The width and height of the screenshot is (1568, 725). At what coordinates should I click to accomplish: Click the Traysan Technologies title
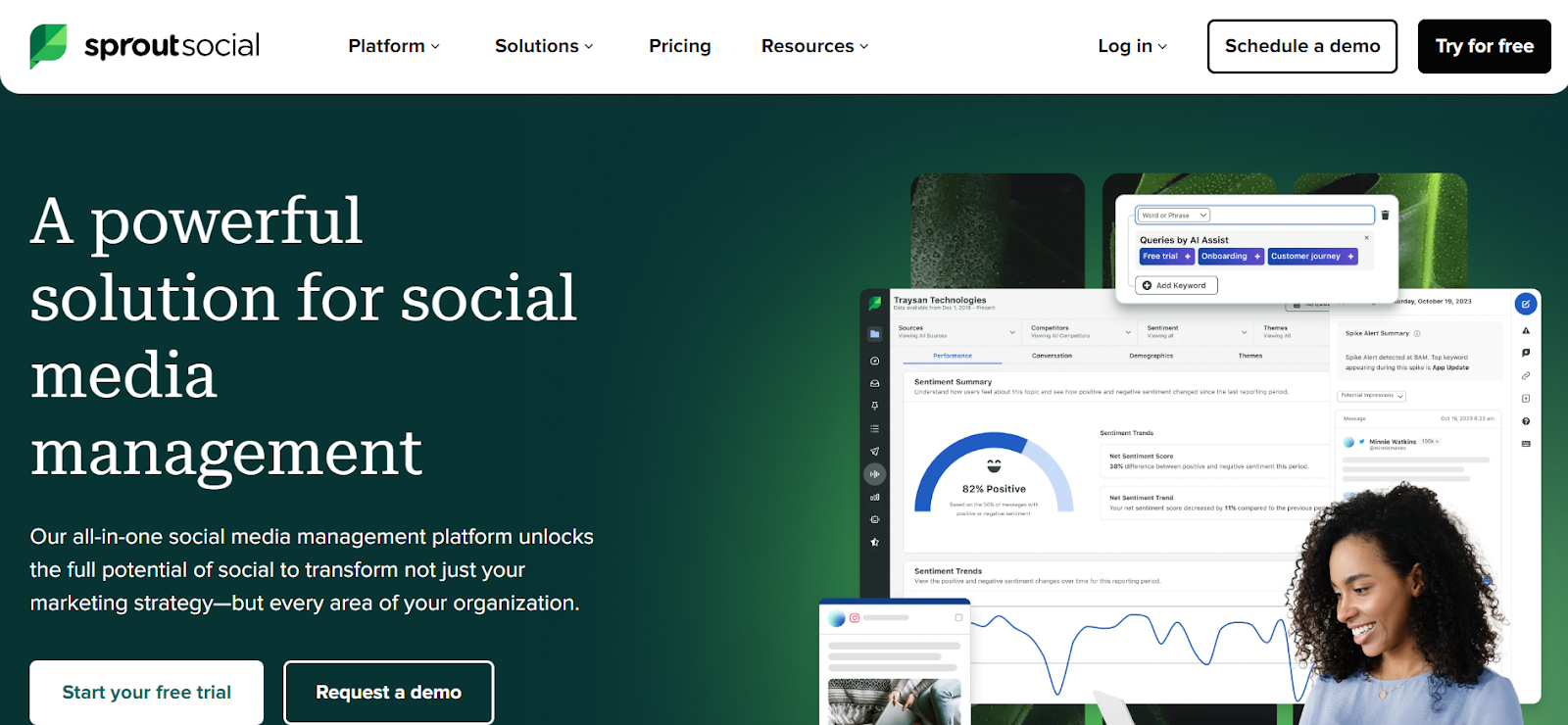click(940, 301)
